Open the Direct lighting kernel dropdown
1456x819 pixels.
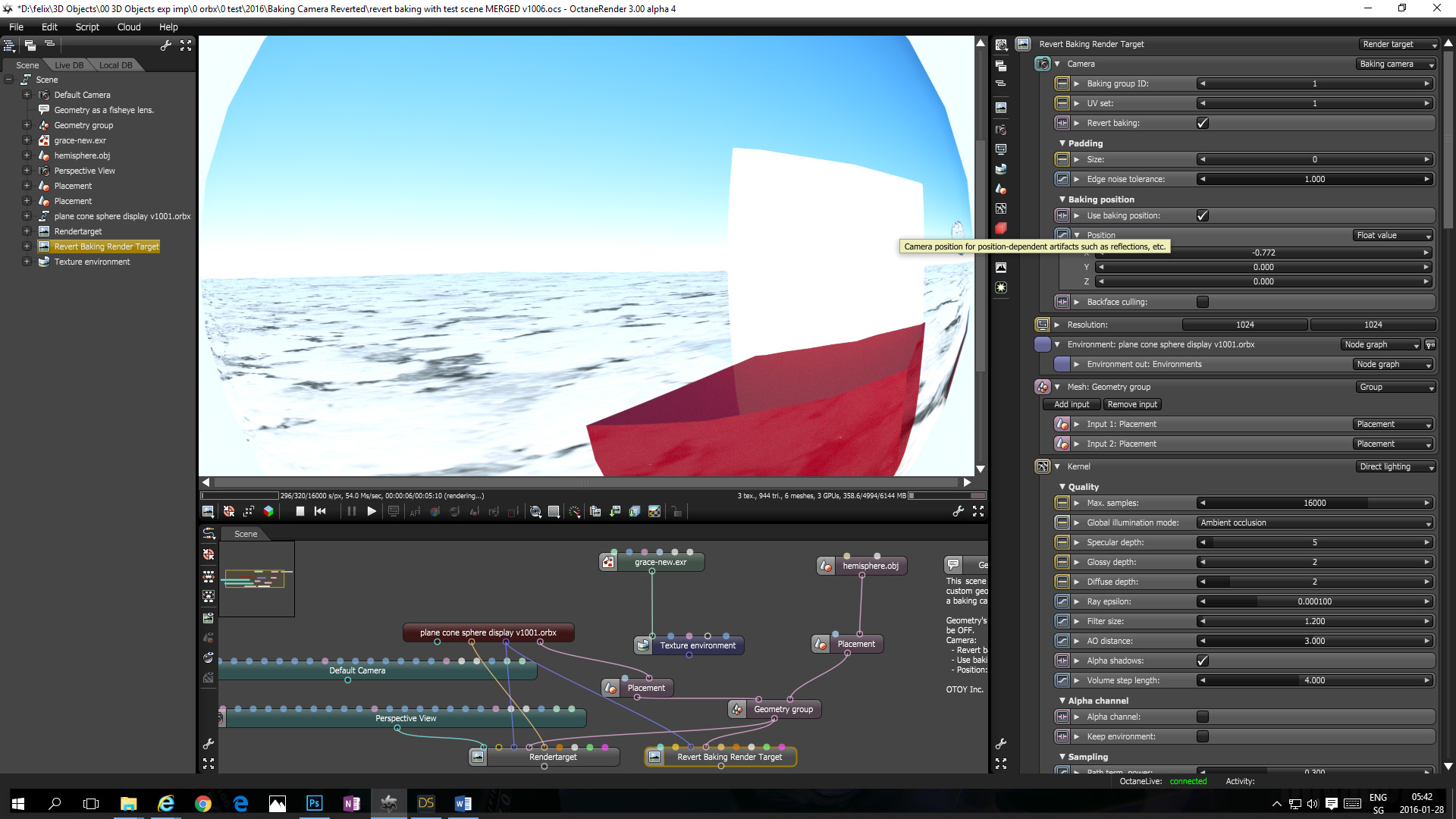pos(1396,466)
